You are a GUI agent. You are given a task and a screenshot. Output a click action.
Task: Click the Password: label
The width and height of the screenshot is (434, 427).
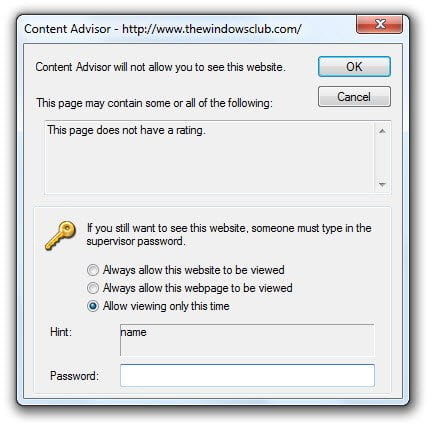tap(74, 376)
